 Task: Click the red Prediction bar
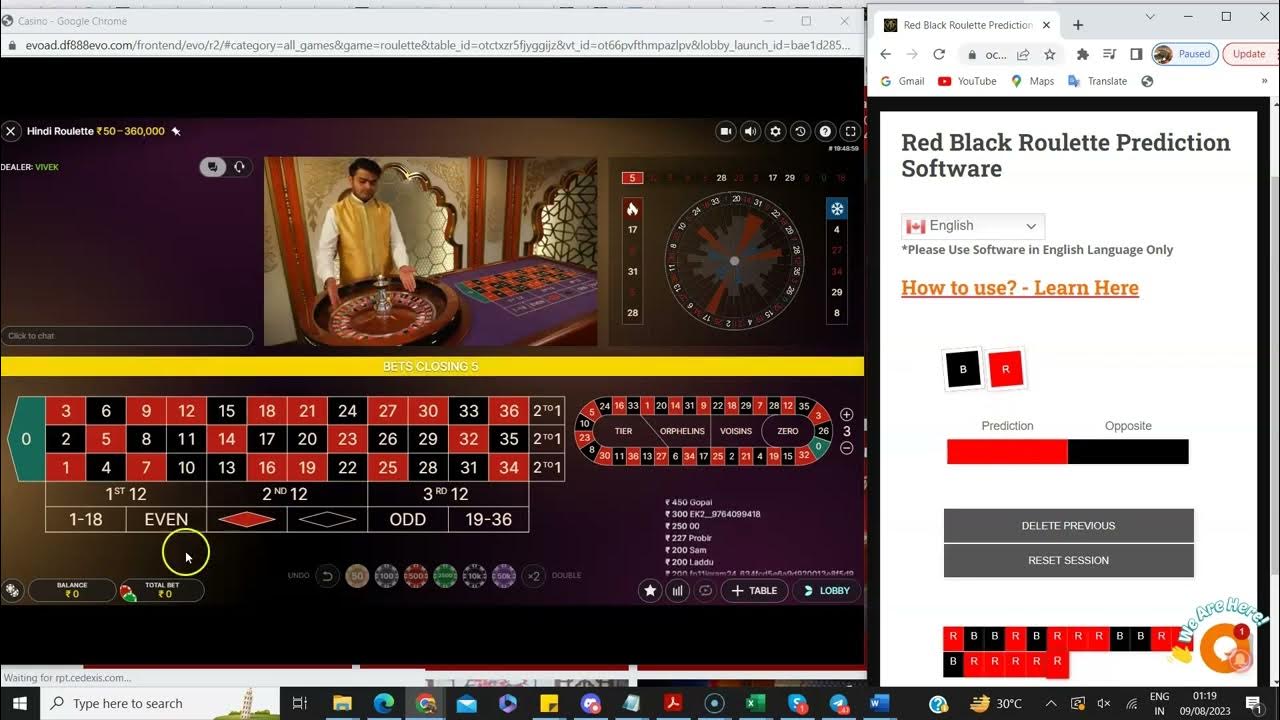[x=1007, y=452]
